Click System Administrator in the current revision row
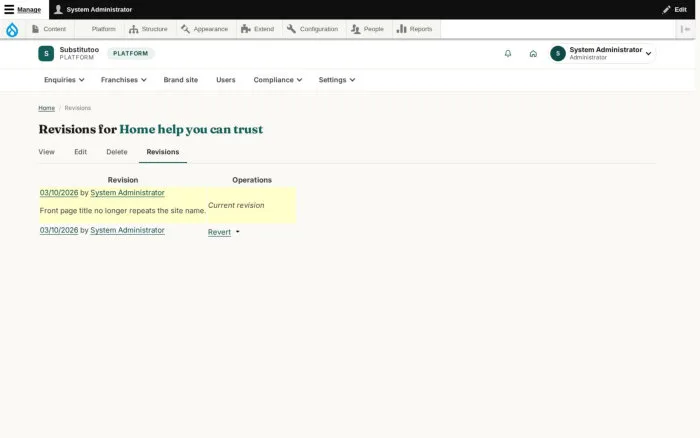The image size is (700, 438). pyautogui.click(x=127, y=193)
